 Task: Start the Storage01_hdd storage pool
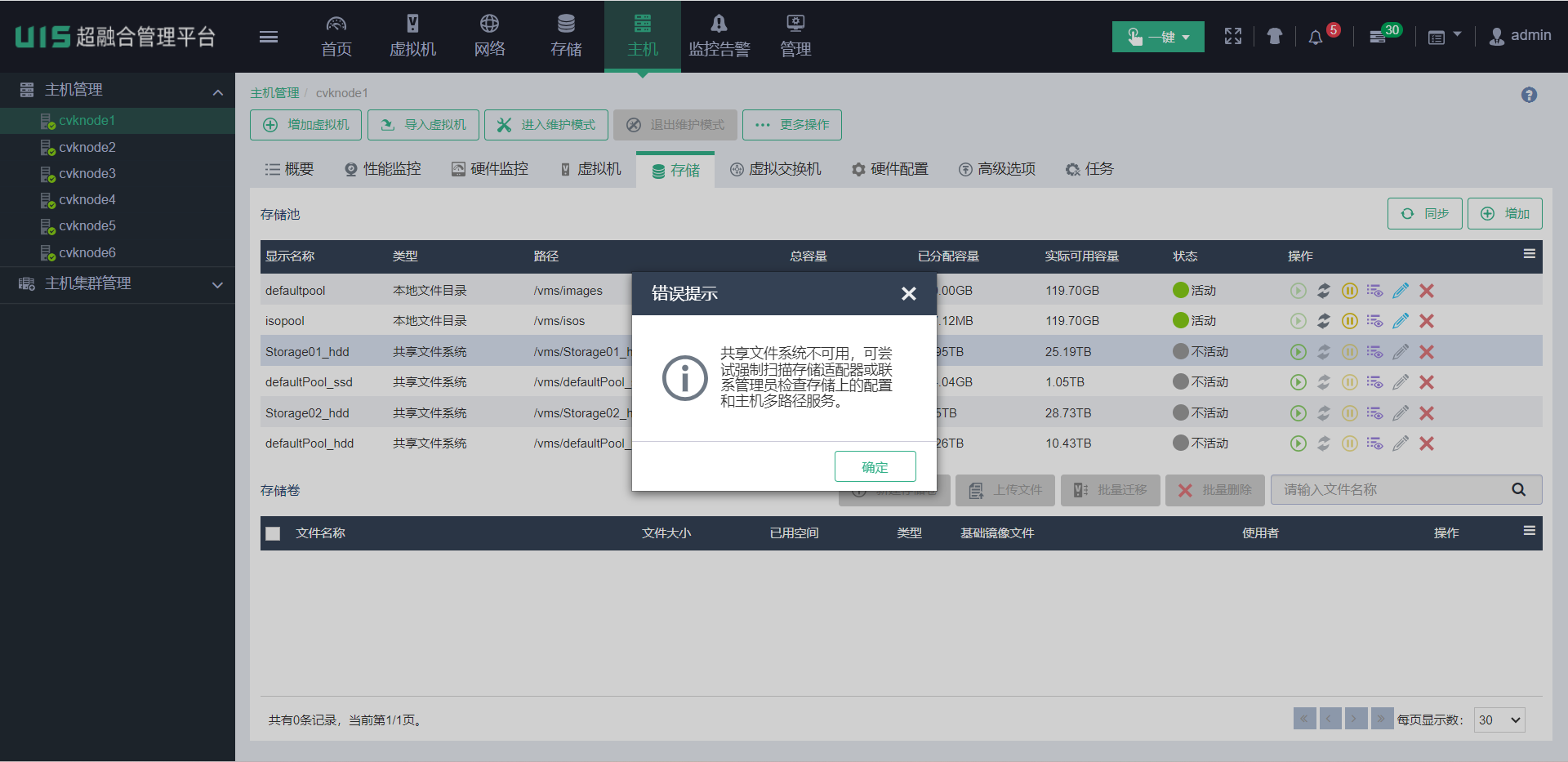(x=1298, y=352)
